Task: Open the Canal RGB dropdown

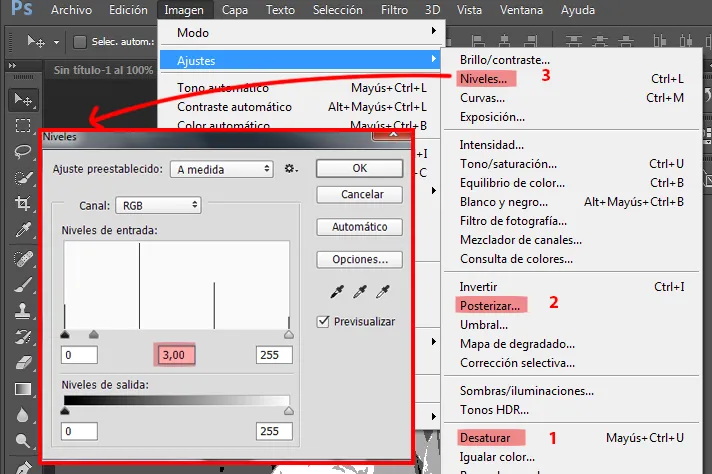Action: [158, 205]
